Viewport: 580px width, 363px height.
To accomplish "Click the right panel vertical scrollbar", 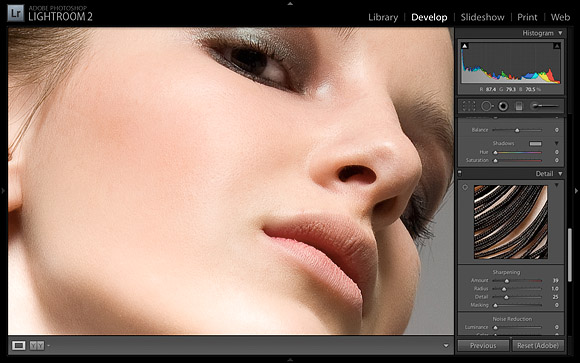I will coord(570,255).
